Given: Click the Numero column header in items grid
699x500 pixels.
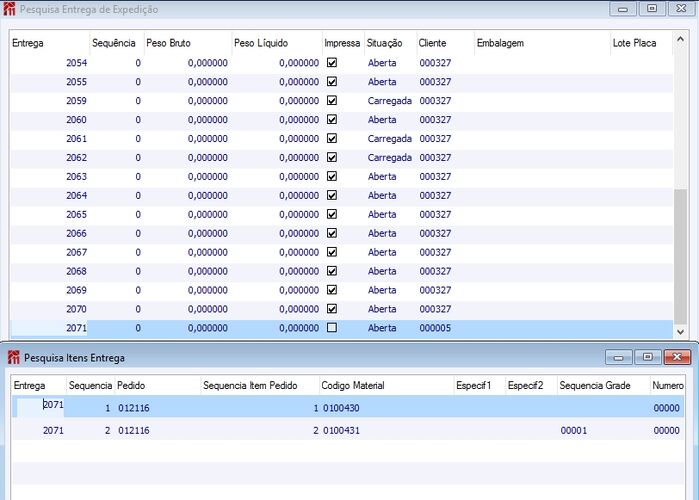Looking at the screenshot, I should tap(667, 385).
